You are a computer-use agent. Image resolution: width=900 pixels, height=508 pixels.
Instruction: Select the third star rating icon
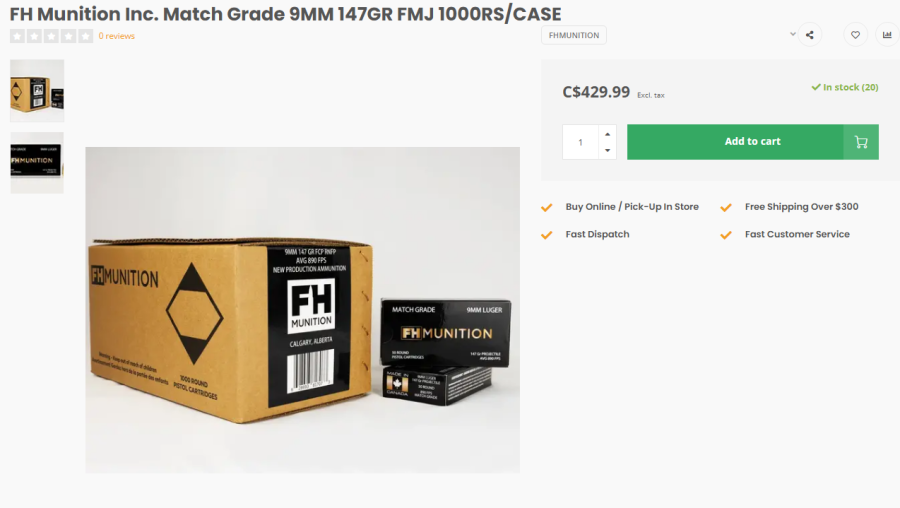coord(52,36)
